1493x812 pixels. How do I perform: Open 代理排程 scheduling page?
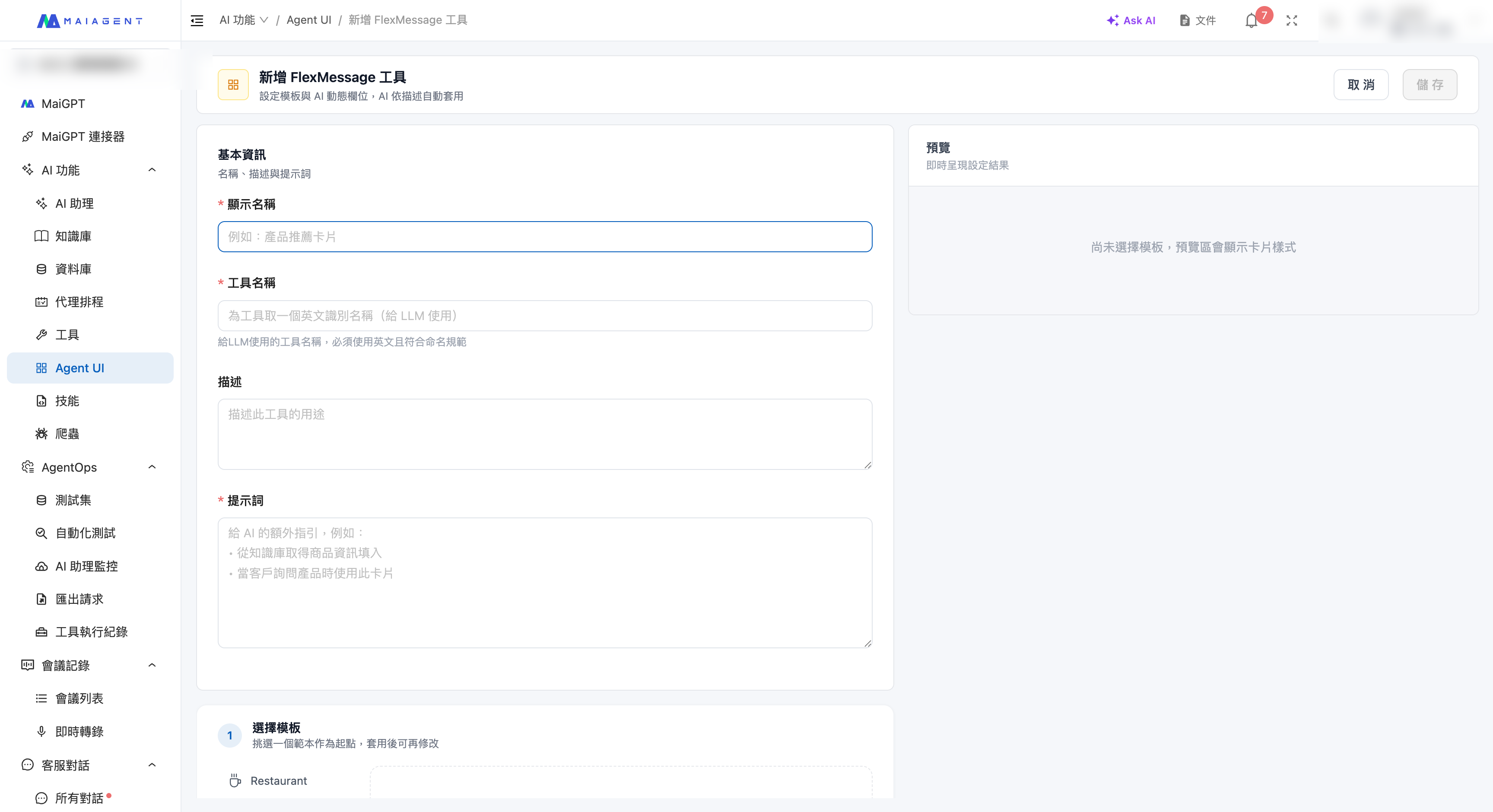click(90, 302)
